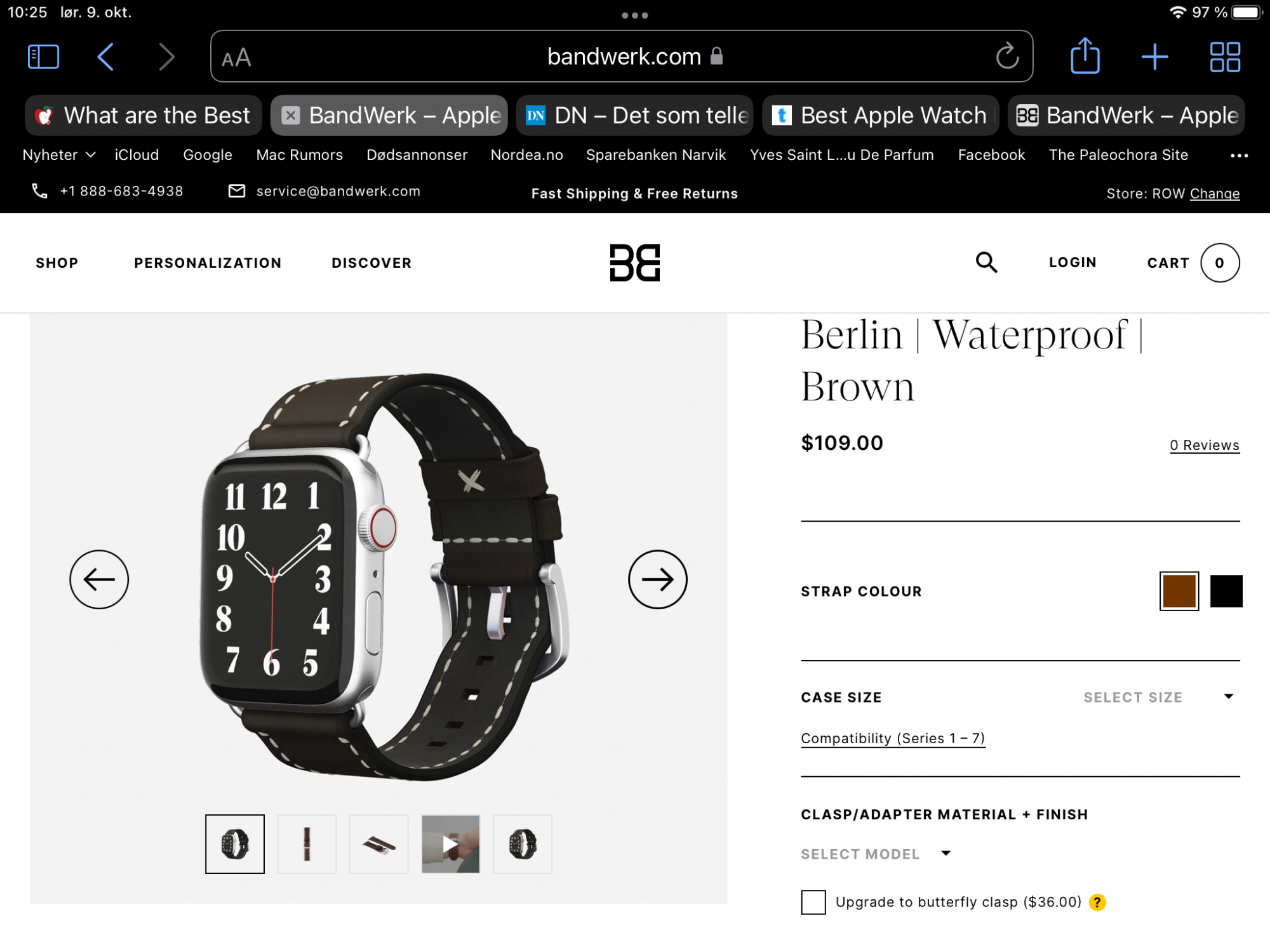Expand the Select Model dropdown
Screen dimensions: 1270x952
pyautogui.click(x=876, y=854)
